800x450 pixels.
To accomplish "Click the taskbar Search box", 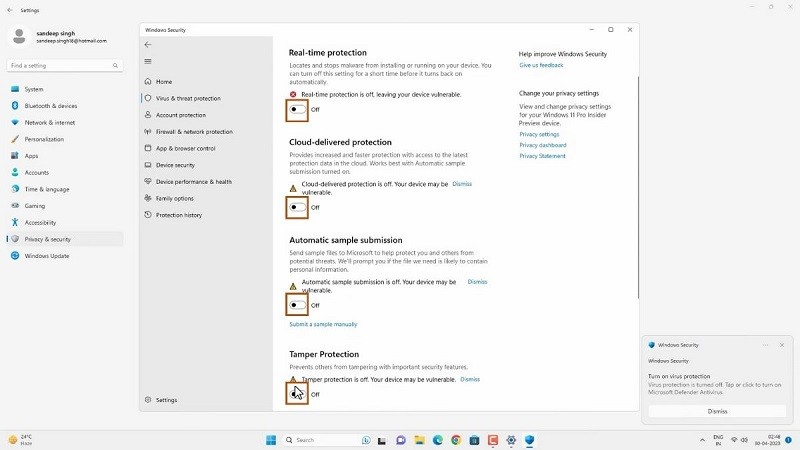I will point(327,440).
